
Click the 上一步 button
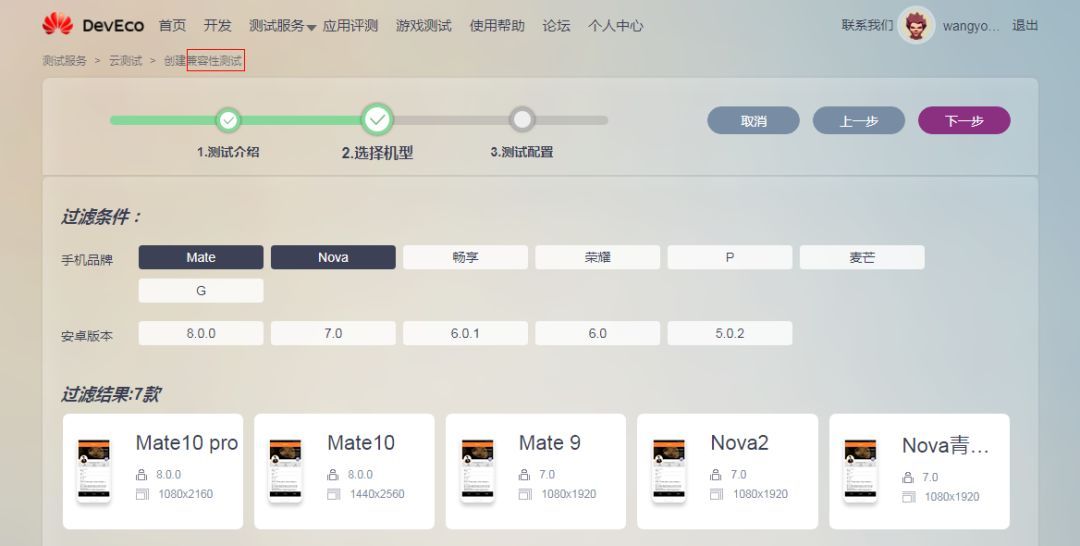point(859,120)
